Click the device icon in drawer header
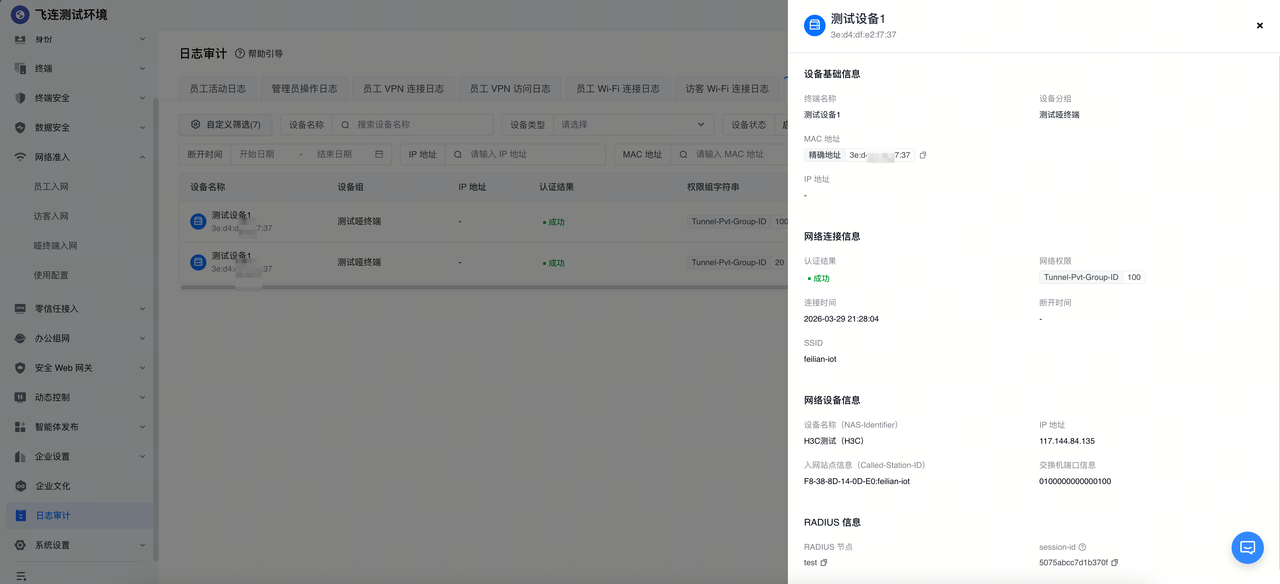Viewport: 1280px width, 584px height. [x=814, y=26]
